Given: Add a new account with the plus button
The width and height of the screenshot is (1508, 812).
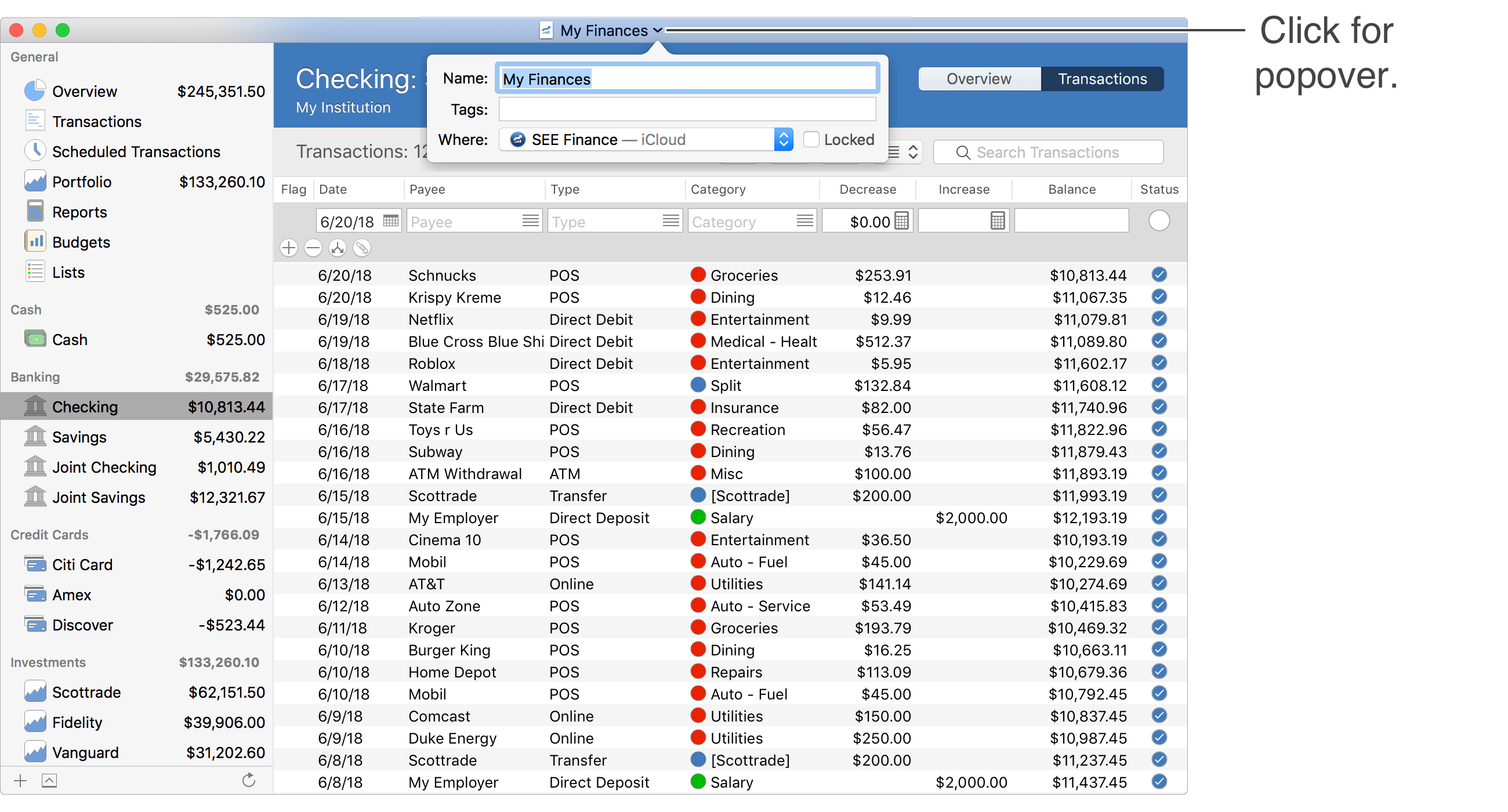Looking at the screenshot, I should click(19, 780).
